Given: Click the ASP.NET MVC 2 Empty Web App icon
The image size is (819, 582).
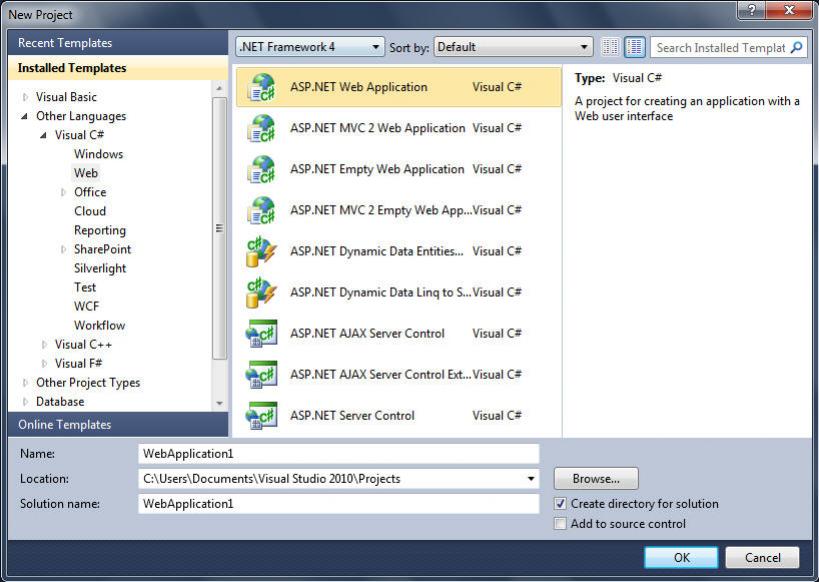Looking at the screenshot, I should (x=261, y=211).
